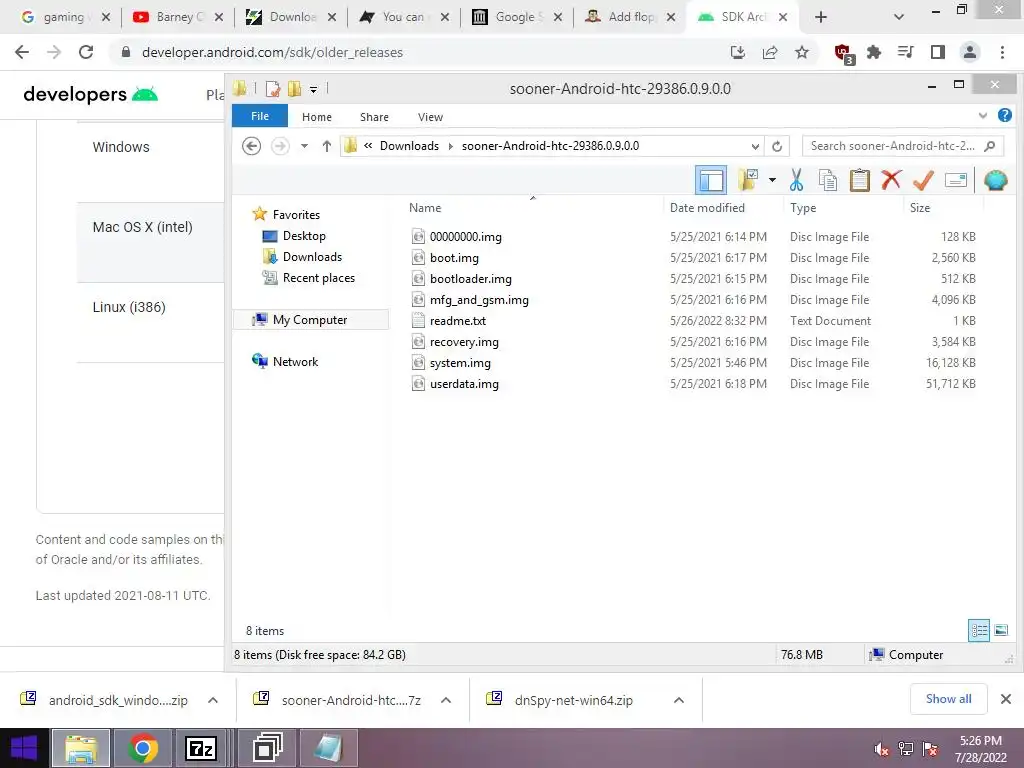The width and height of the screenshot is (1024, 768).
Task: Expand the breadcrumb arrow after Downloads
Action: (x=451, y=146)
